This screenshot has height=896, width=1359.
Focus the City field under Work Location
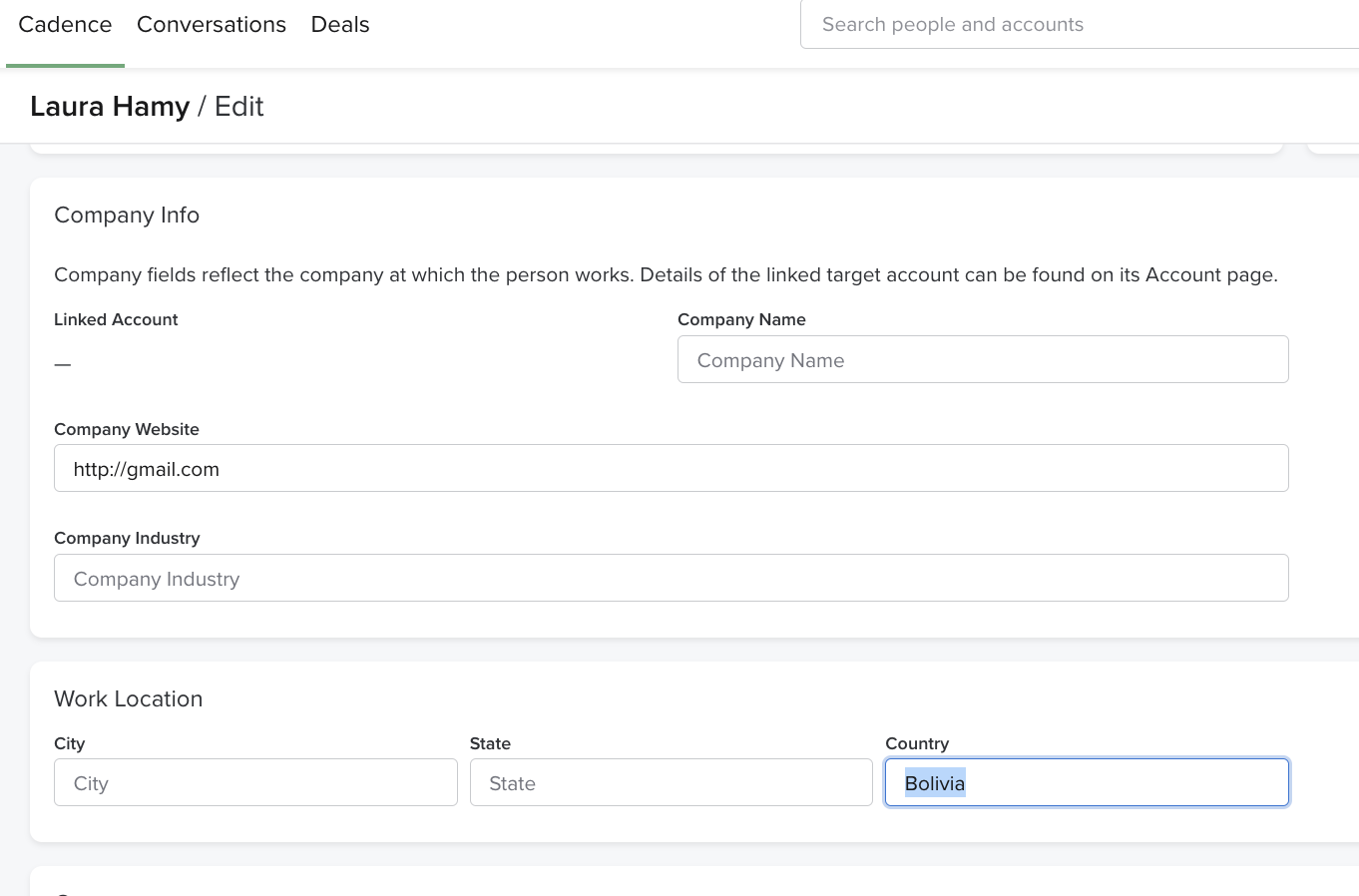[255, 782]
